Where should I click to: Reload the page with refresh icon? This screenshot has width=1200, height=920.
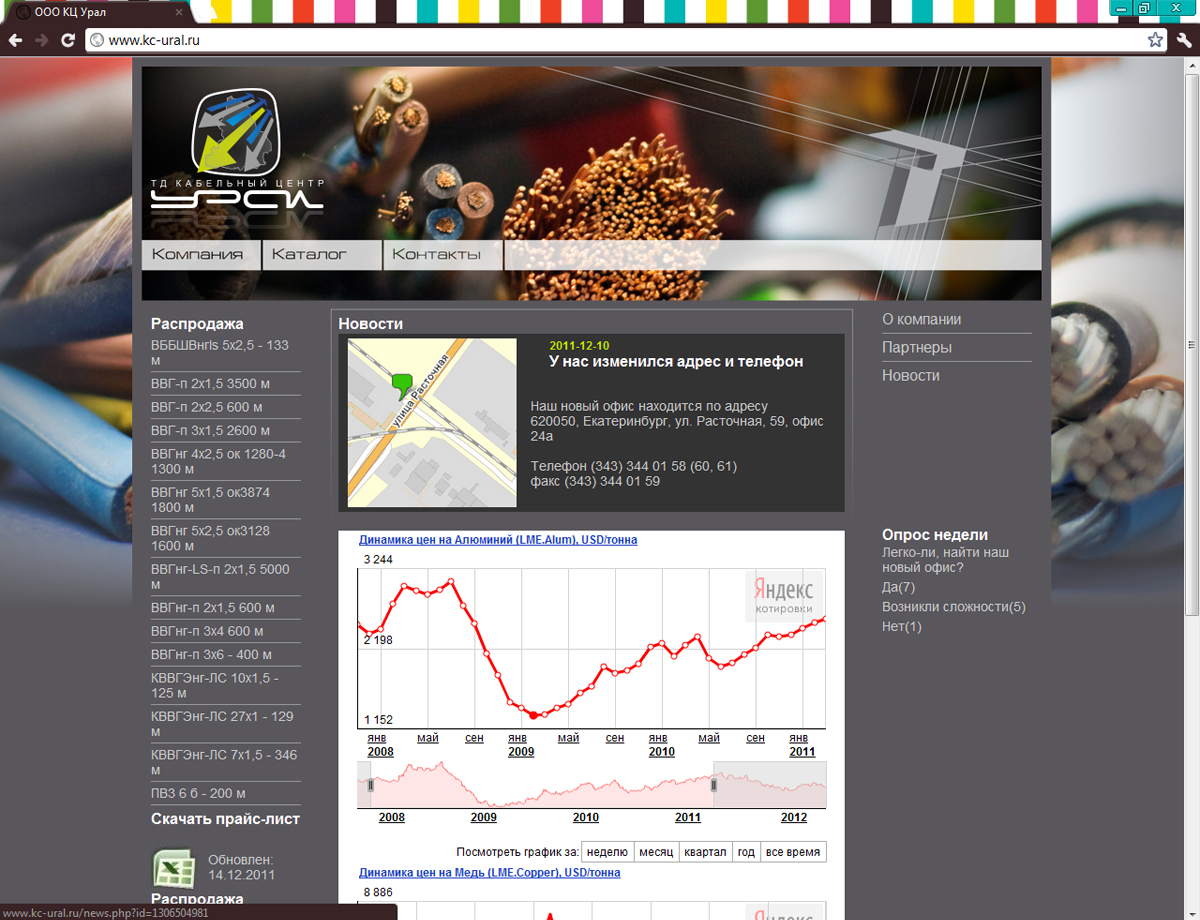68,40
